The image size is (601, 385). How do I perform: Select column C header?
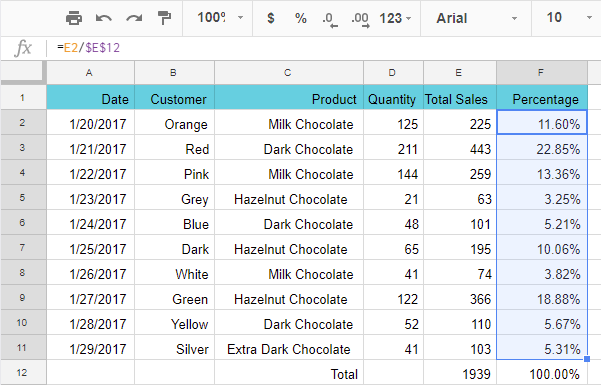(289, 72)
